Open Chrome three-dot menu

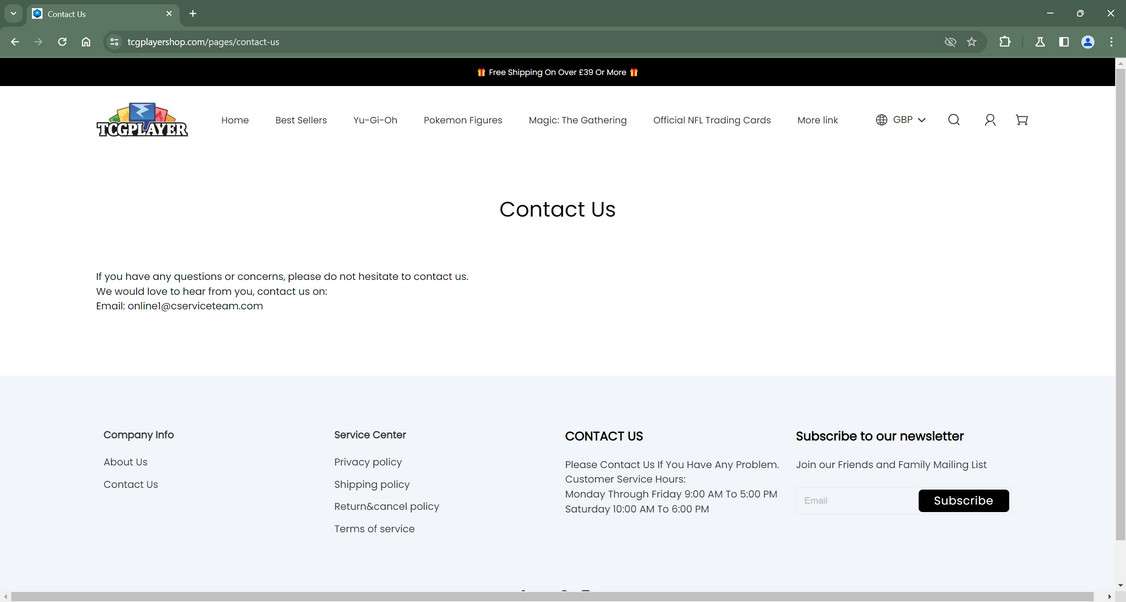(1111, 42)
